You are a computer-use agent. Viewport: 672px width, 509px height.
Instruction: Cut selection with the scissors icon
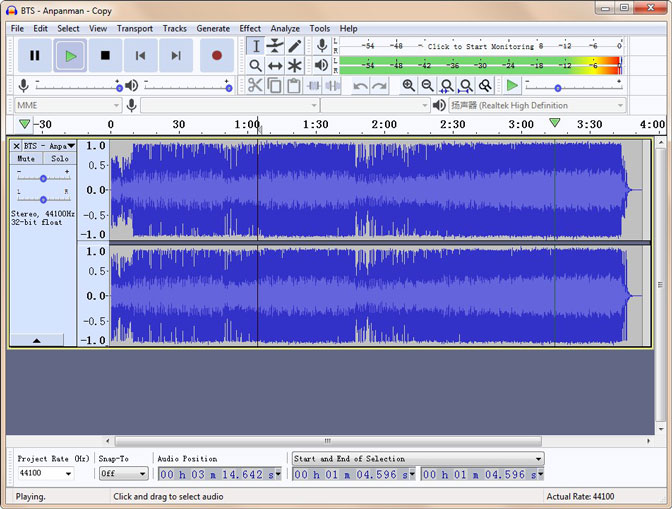[x=255, y=86]
